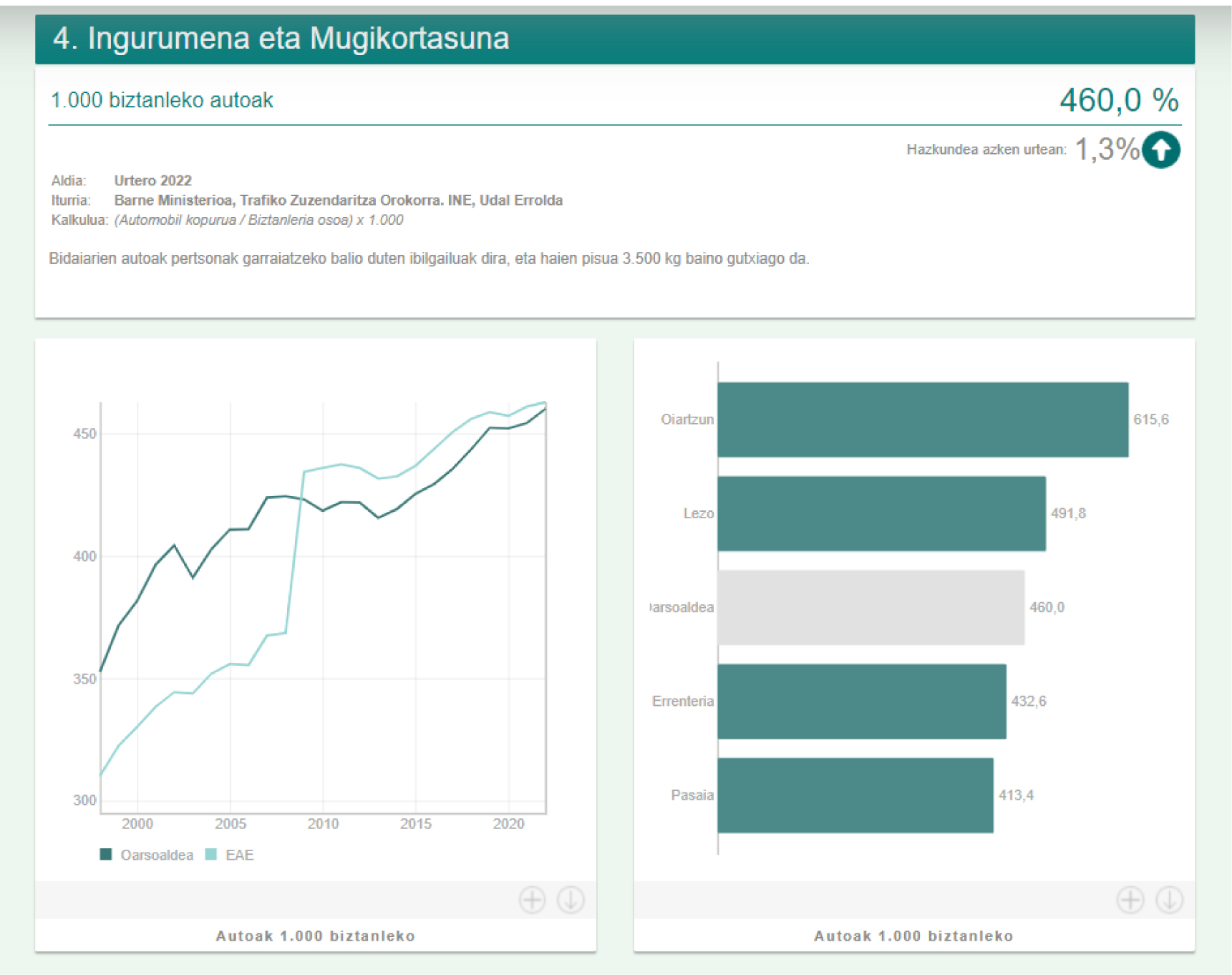Select the Pasaia bar
Viewport: 1232px width, 975px height.
tap(855, 795)
